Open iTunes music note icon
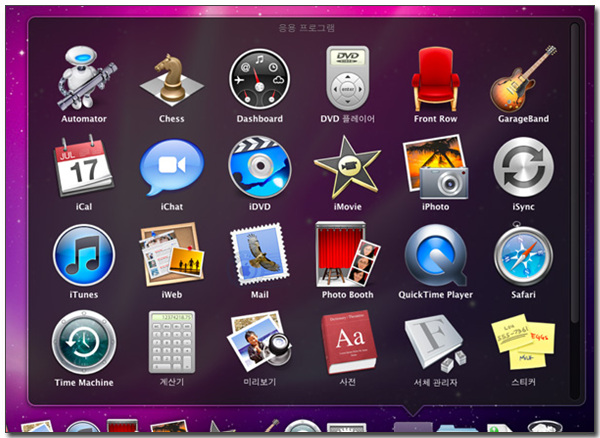This screenshot has height=438, width=600. [84, 255]
